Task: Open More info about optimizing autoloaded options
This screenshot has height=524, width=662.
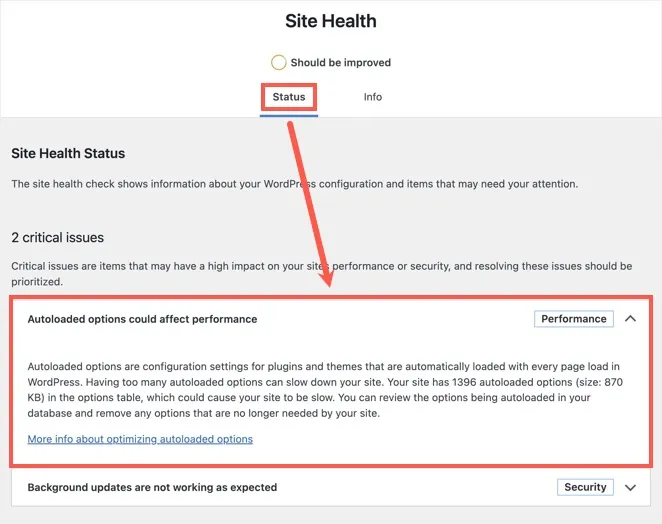Action: [140, 439]
